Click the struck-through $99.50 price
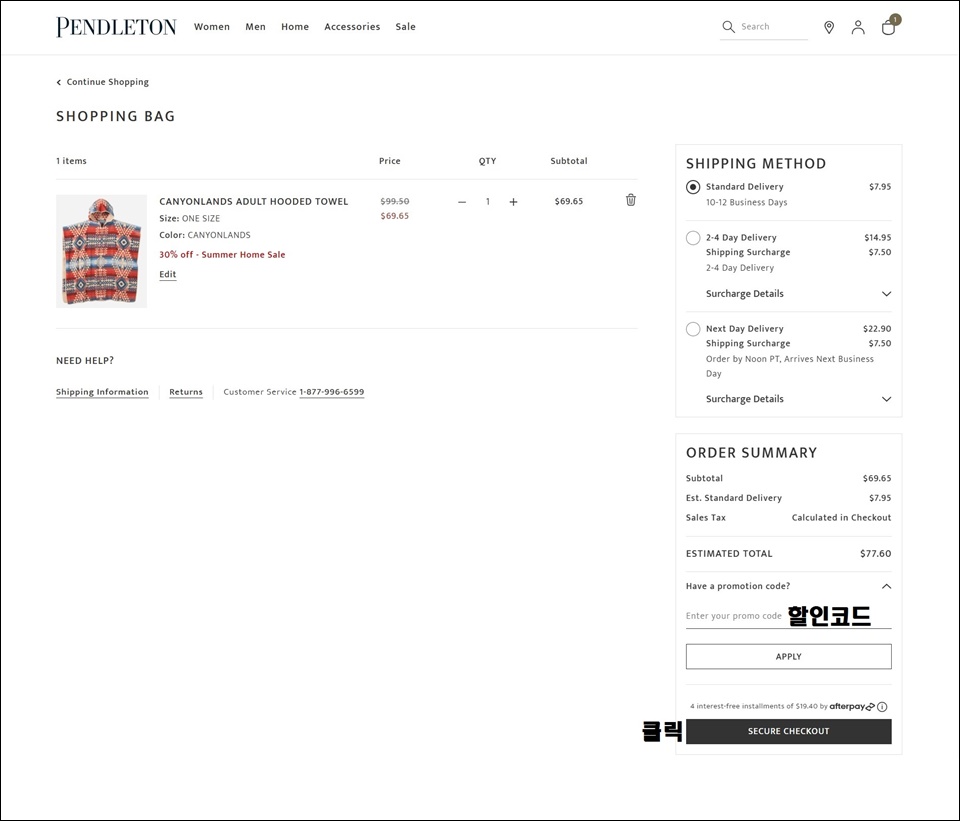960x821 pixels. pyautogui.click(x=395, y=201)
